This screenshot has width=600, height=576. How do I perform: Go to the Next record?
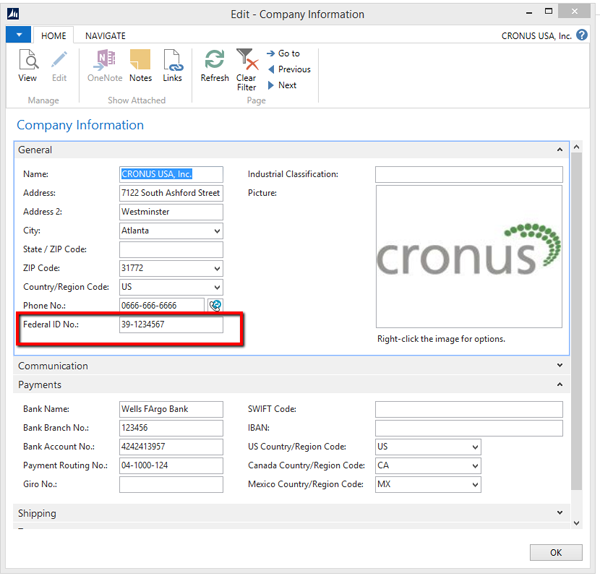pos(282,85)
